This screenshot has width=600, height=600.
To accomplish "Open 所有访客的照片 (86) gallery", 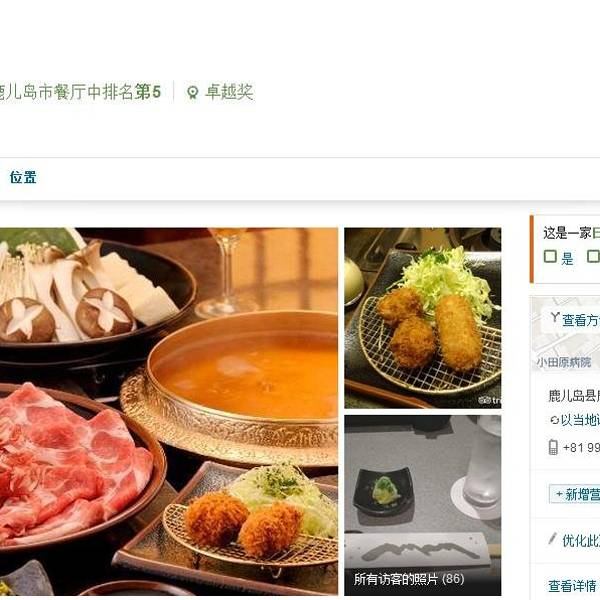I will click(409, 579).
